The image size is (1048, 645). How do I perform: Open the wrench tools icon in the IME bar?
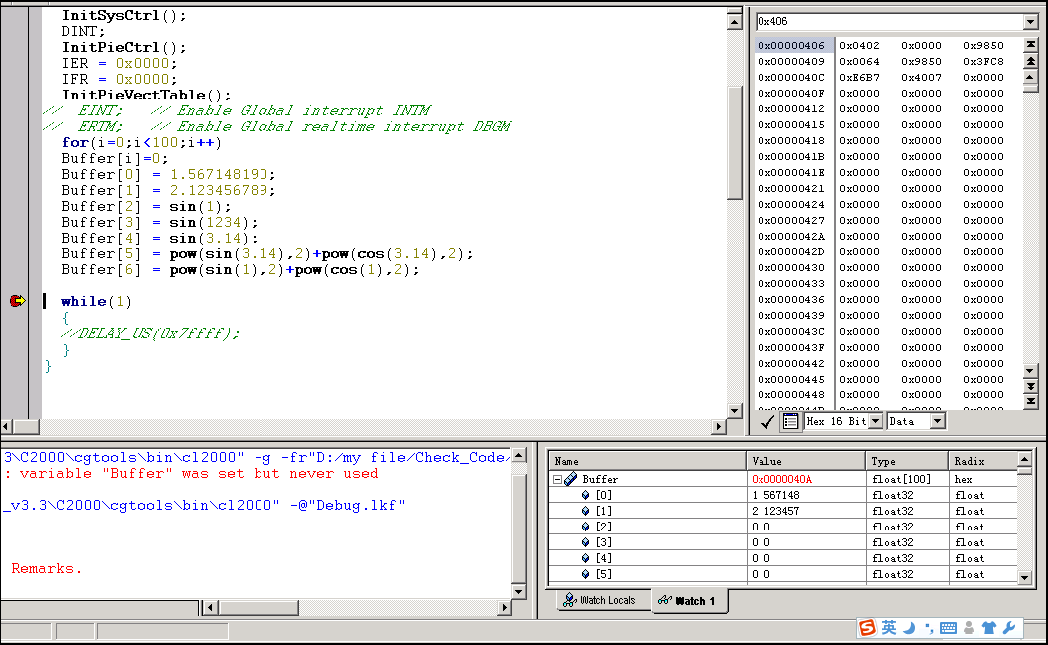(x=1009, y=628)
